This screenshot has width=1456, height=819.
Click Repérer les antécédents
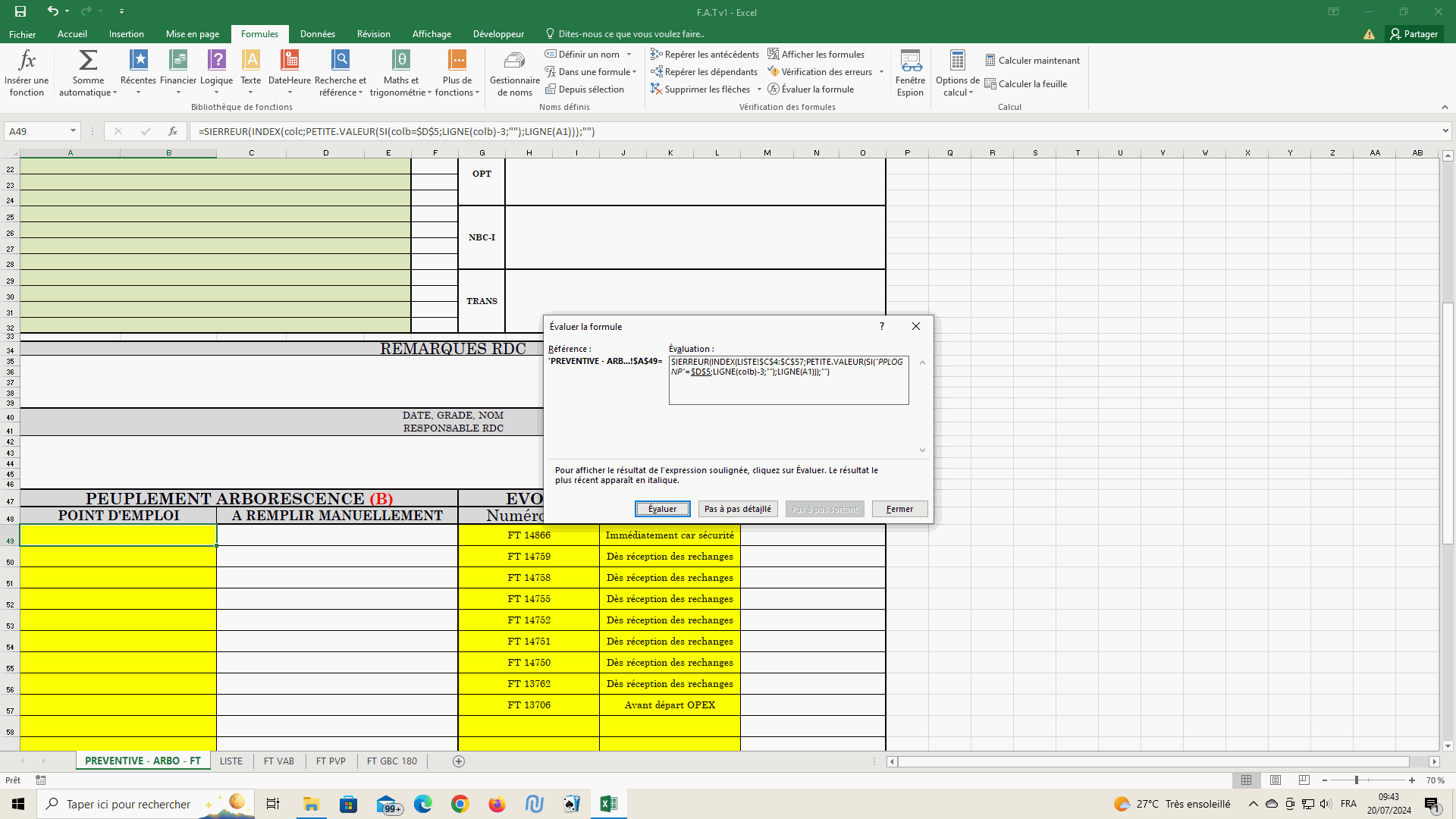coord(704,55)
